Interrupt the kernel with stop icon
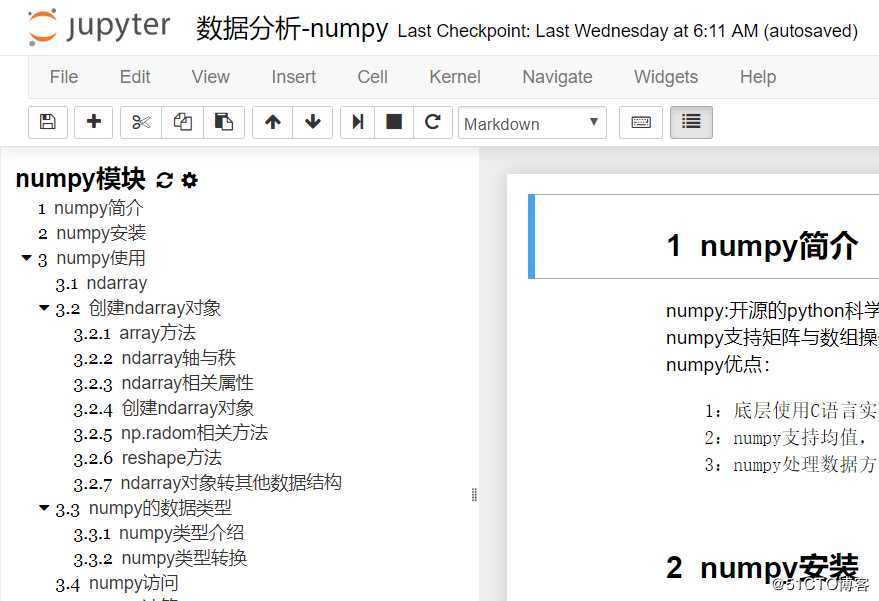 pyautogui.click(x=394, y=122)
